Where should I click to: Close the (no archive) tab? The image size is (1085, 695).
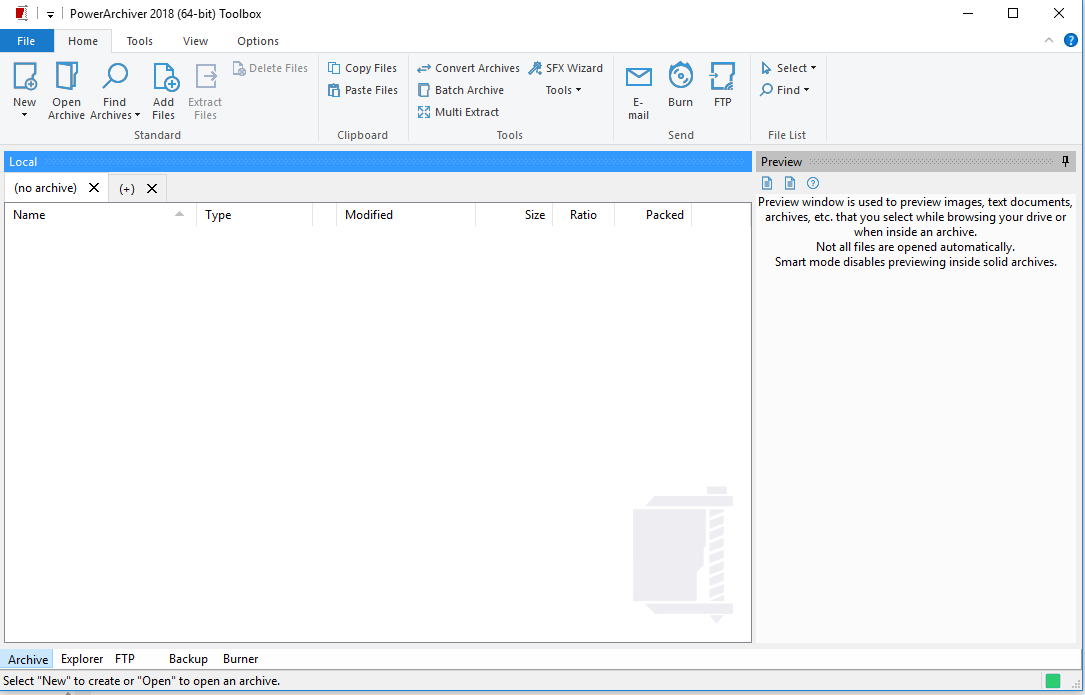click(x=94, y=188)
